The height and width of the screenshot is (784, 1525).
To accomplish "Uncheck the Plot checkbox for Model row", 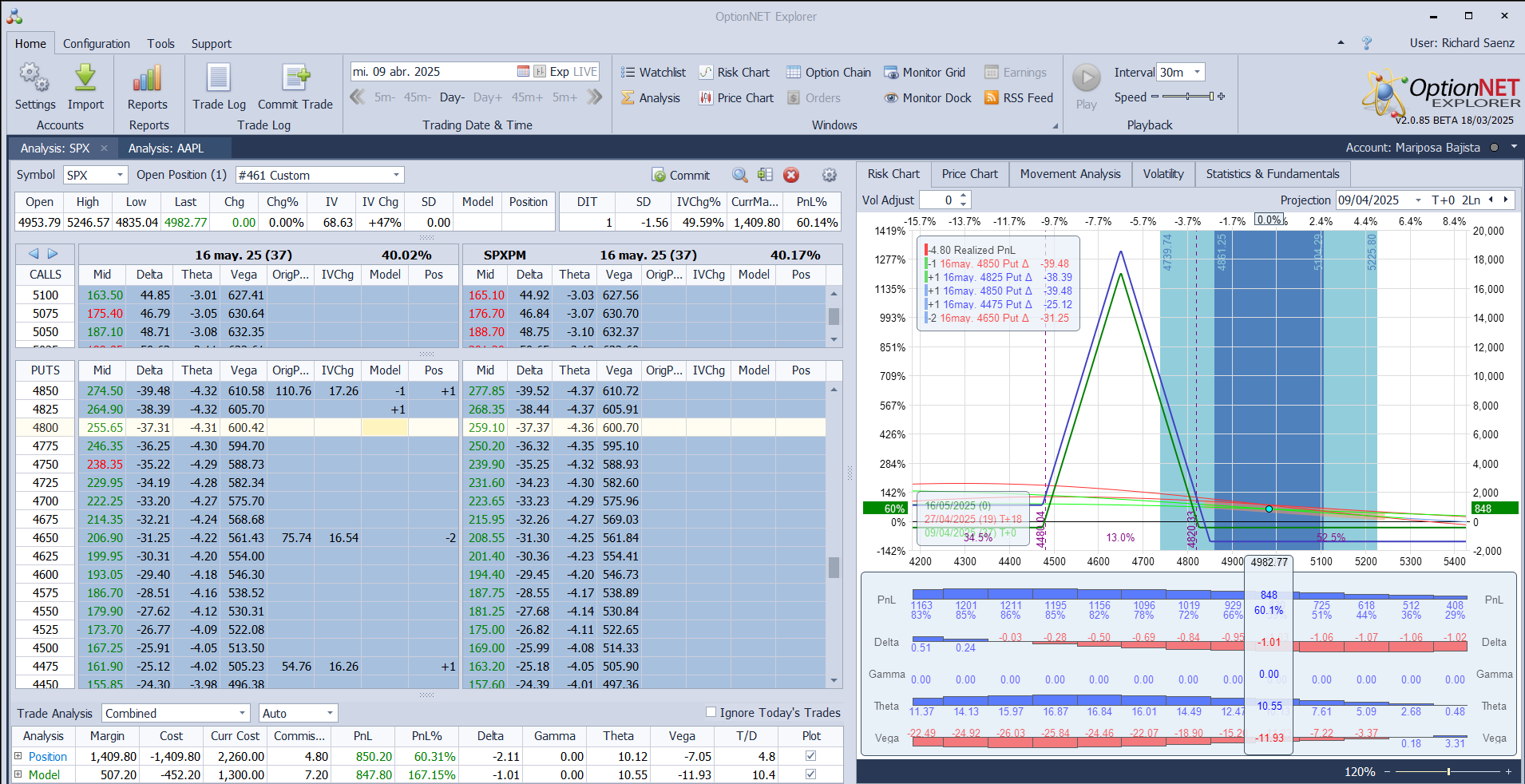I will [811, 774].
